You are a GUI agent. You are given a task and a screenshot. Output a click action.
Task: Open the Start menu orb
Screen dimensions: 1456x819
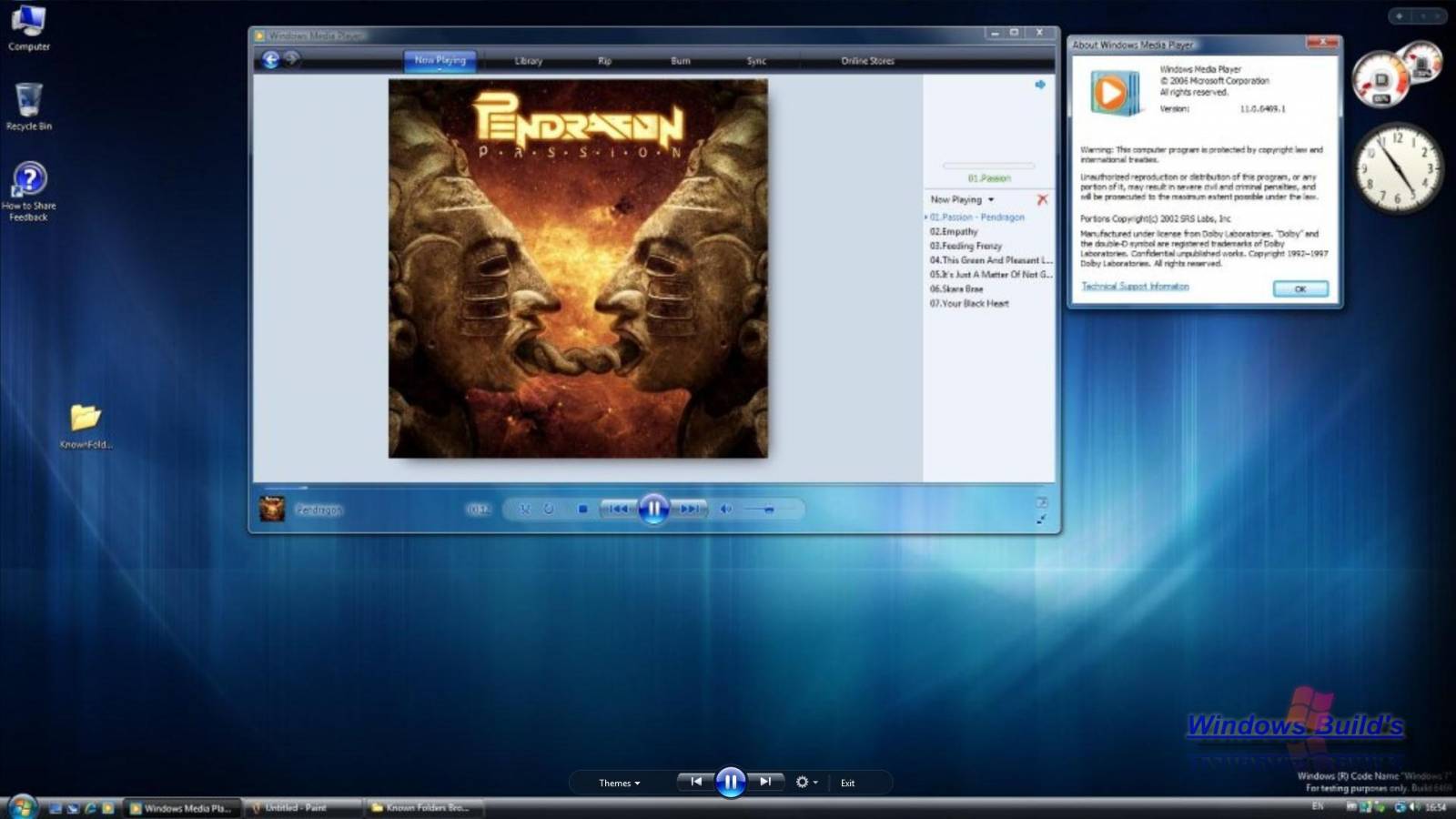point(21,806)
